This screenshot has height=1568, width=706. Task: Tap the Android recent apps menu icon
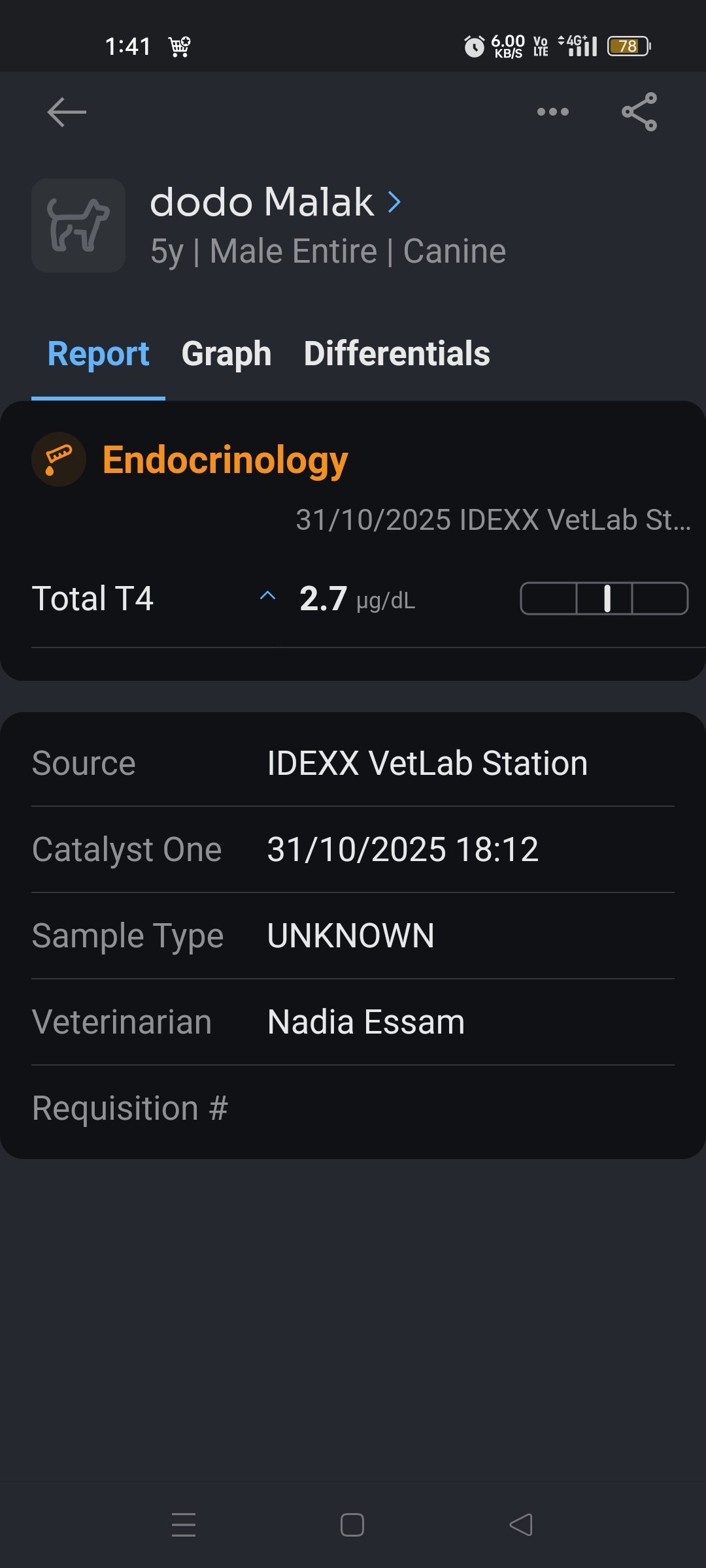point(184,1524)
